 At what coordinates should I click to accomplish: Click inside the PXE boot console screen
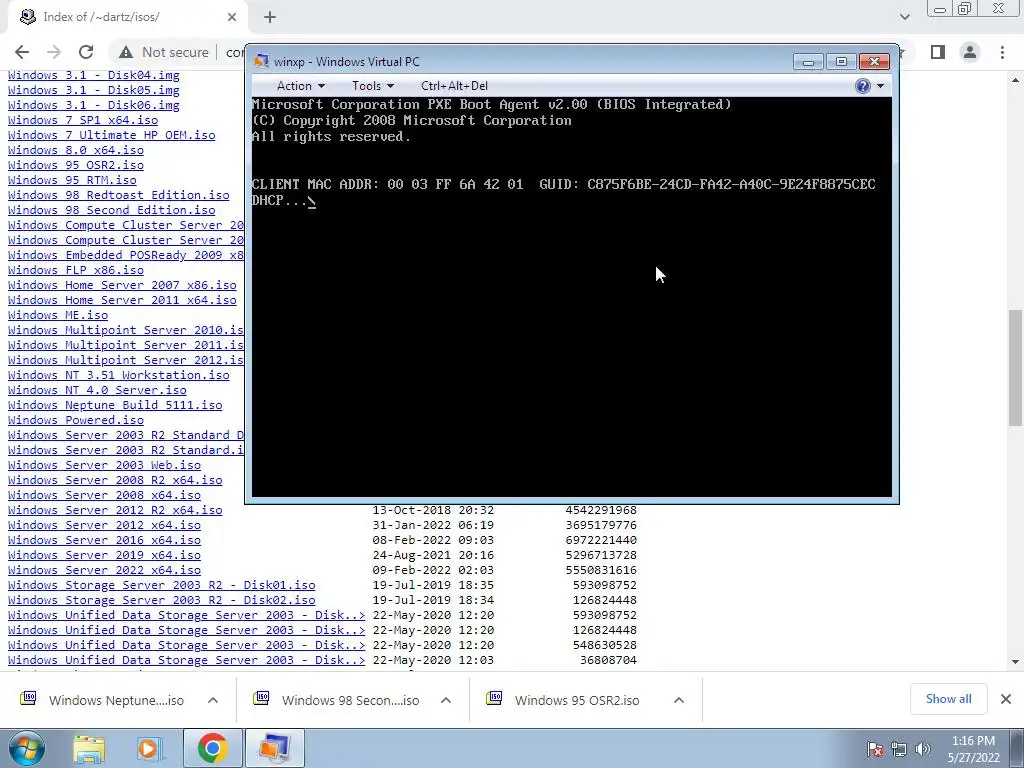571,297
